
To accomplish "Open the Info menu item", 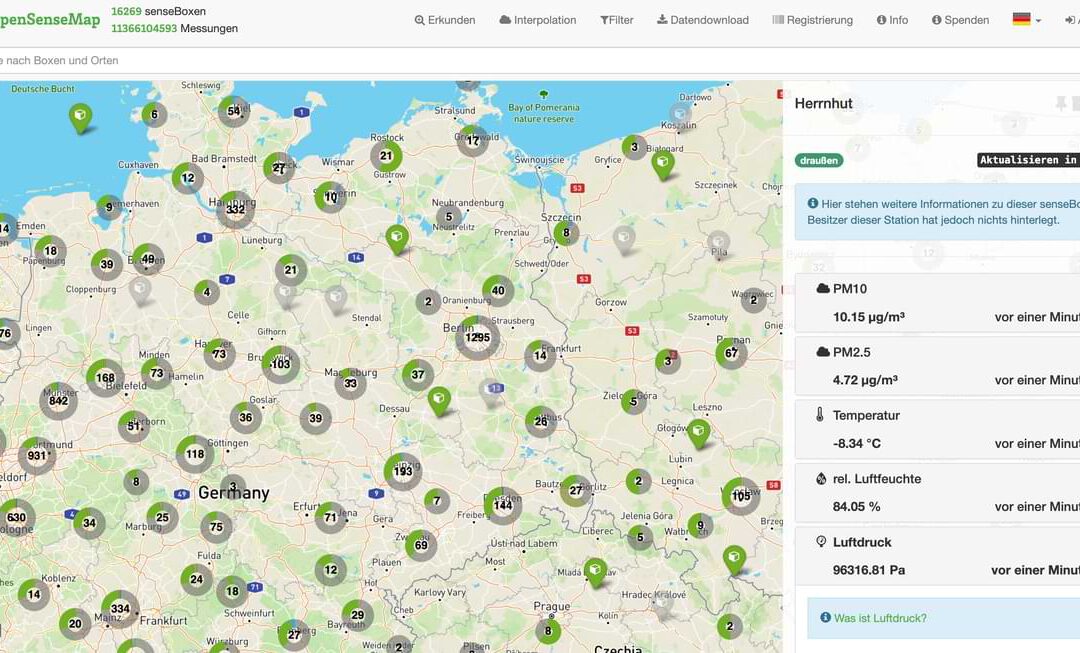I will [892, 20].
